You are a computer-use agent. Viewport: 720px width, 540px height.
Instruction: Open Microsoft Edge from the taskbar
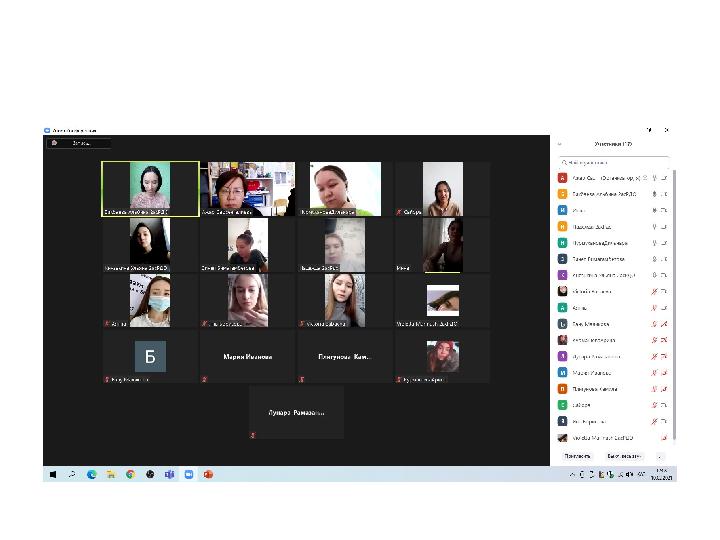tap(92, 474)
